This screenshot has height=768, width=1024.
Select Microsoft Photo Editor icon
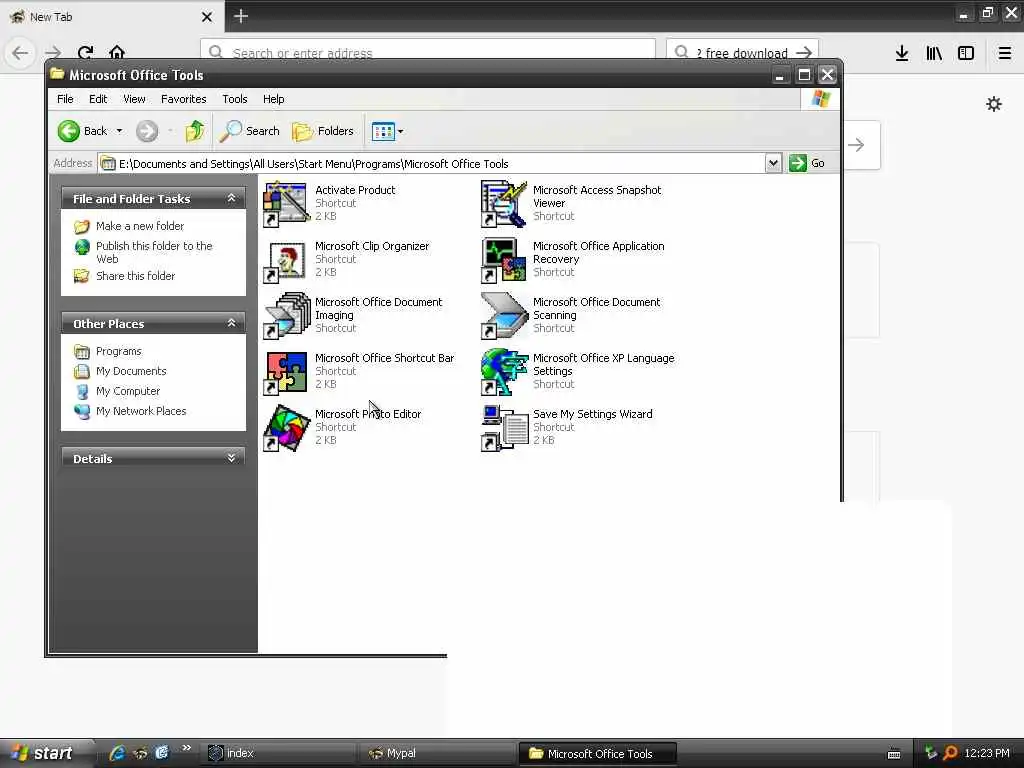pos(285,428)
